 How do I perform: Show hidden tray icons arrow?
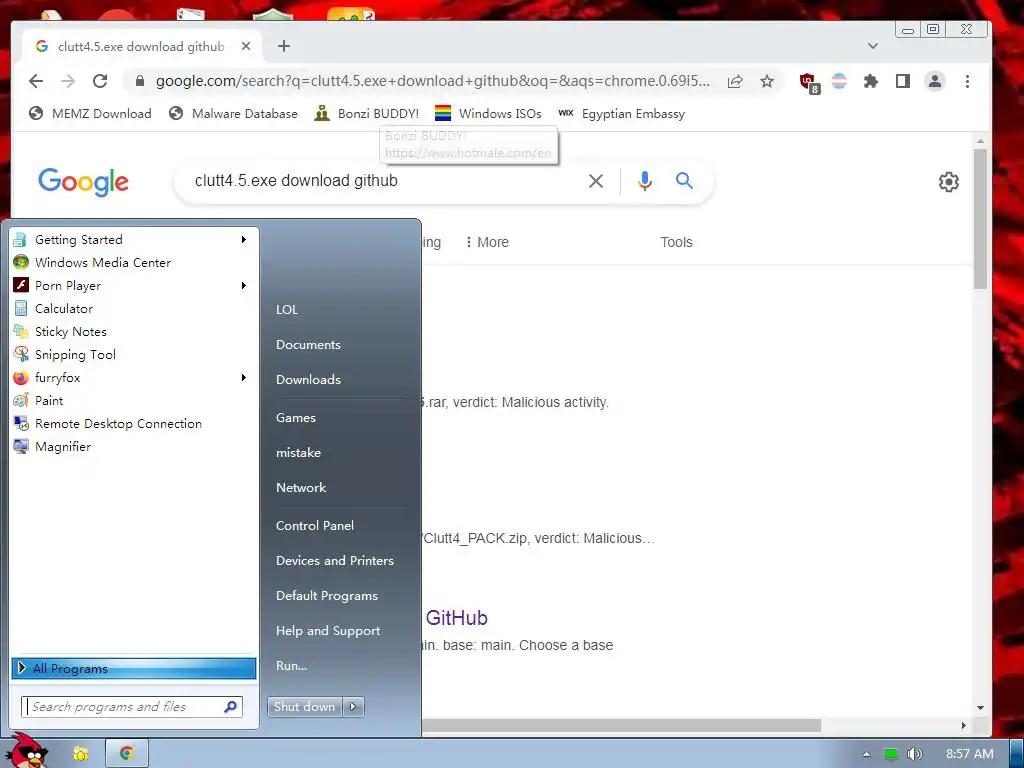pyautogui.click(x=867, y=754)
